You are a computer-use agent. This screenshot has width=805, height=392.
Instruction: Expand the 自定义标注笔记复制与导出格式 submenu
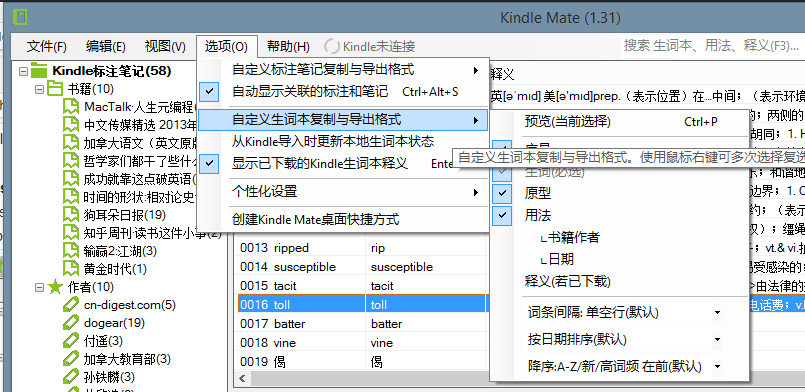[342, 69]
